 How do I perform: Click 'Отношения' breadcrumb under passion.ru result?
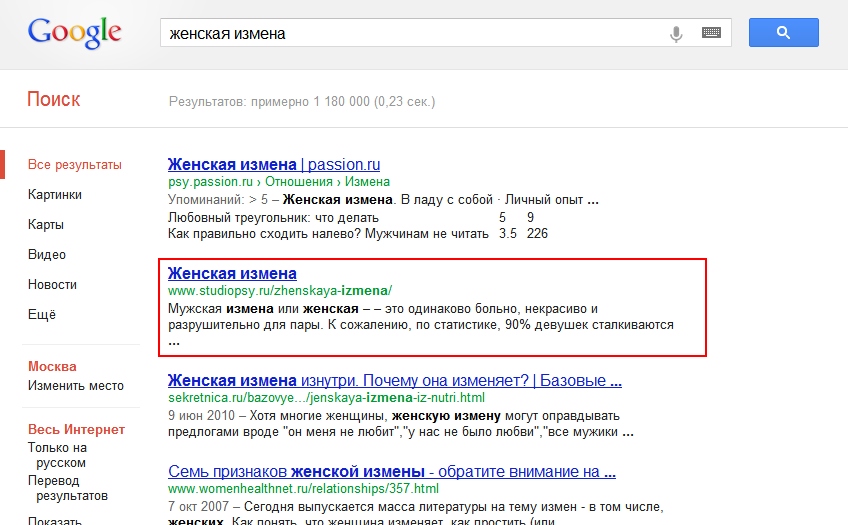[x=299, y=182]
